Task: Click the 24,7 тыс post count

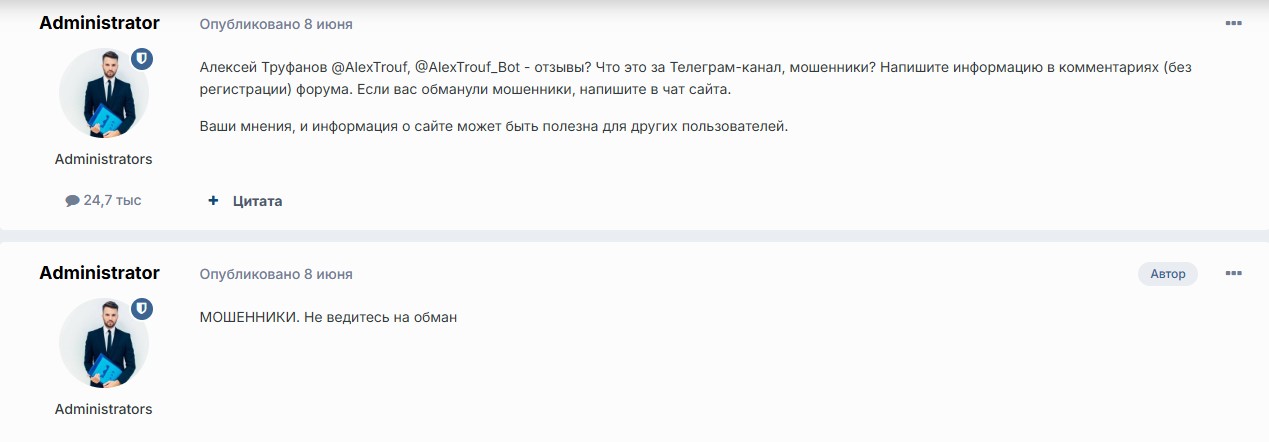Action: point(104,200)
